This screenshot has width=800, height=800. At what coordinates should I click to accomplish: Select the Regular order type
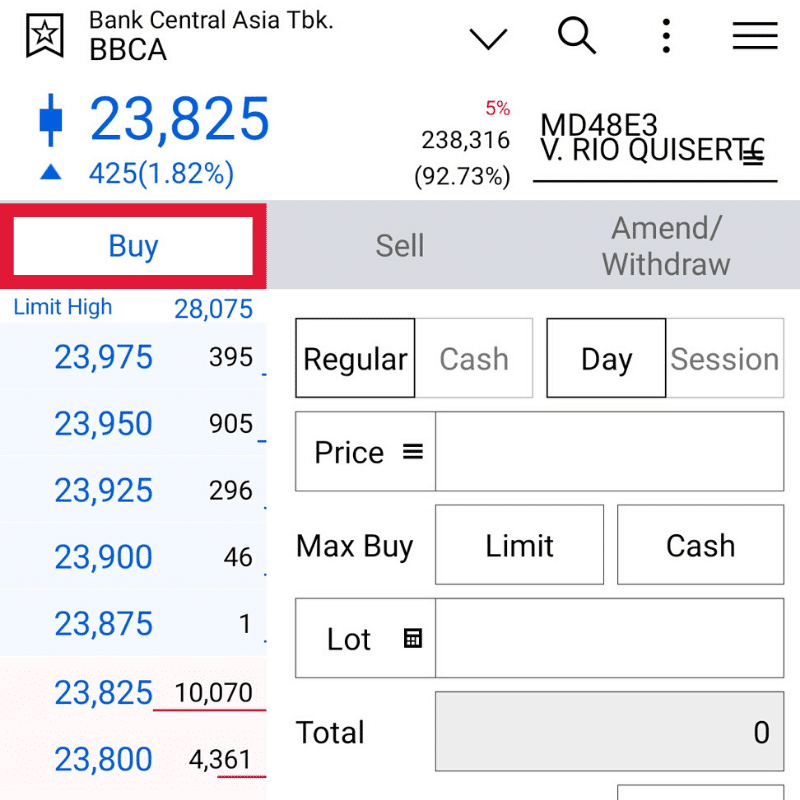point(355,358)
